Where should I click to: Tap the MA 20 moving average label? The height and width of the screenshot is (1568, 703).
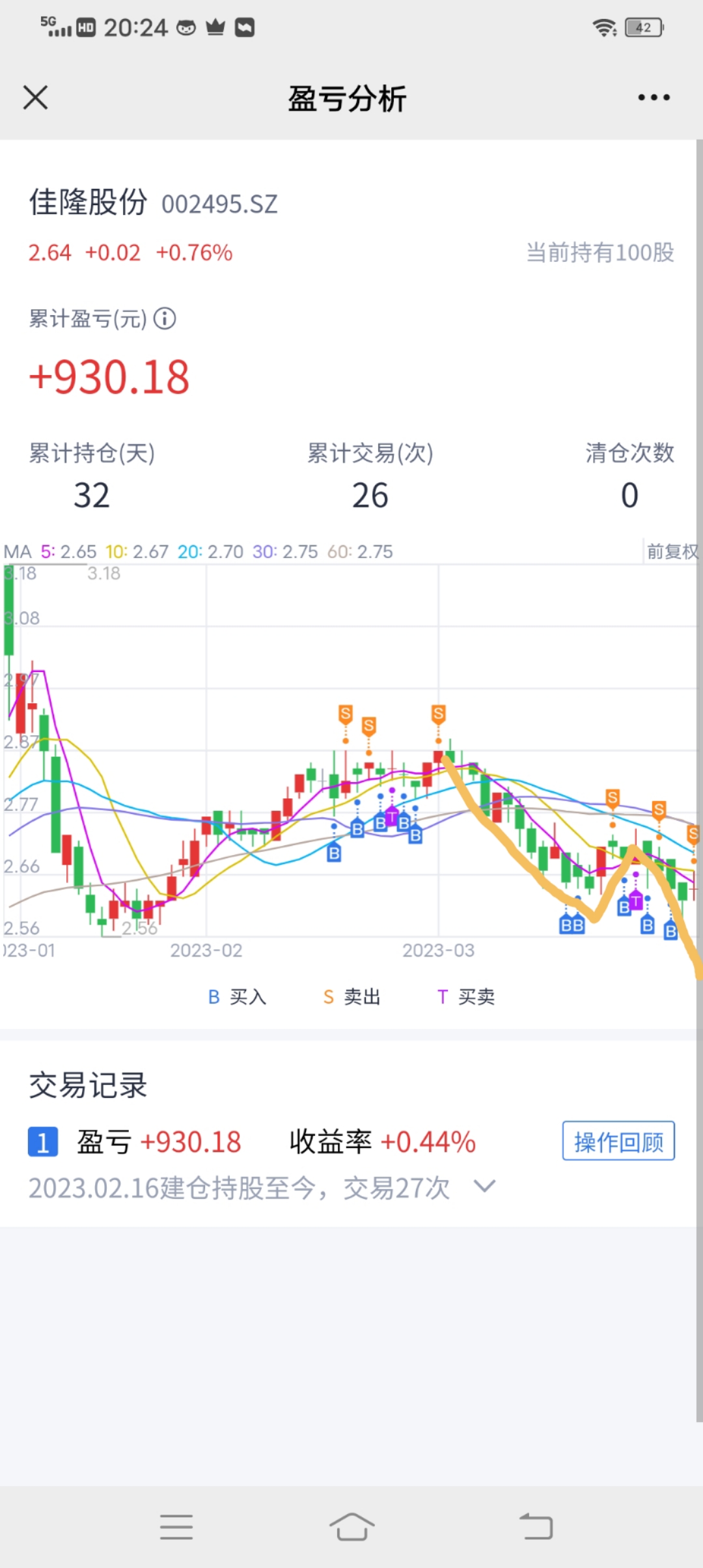click(x=210, y=552)
